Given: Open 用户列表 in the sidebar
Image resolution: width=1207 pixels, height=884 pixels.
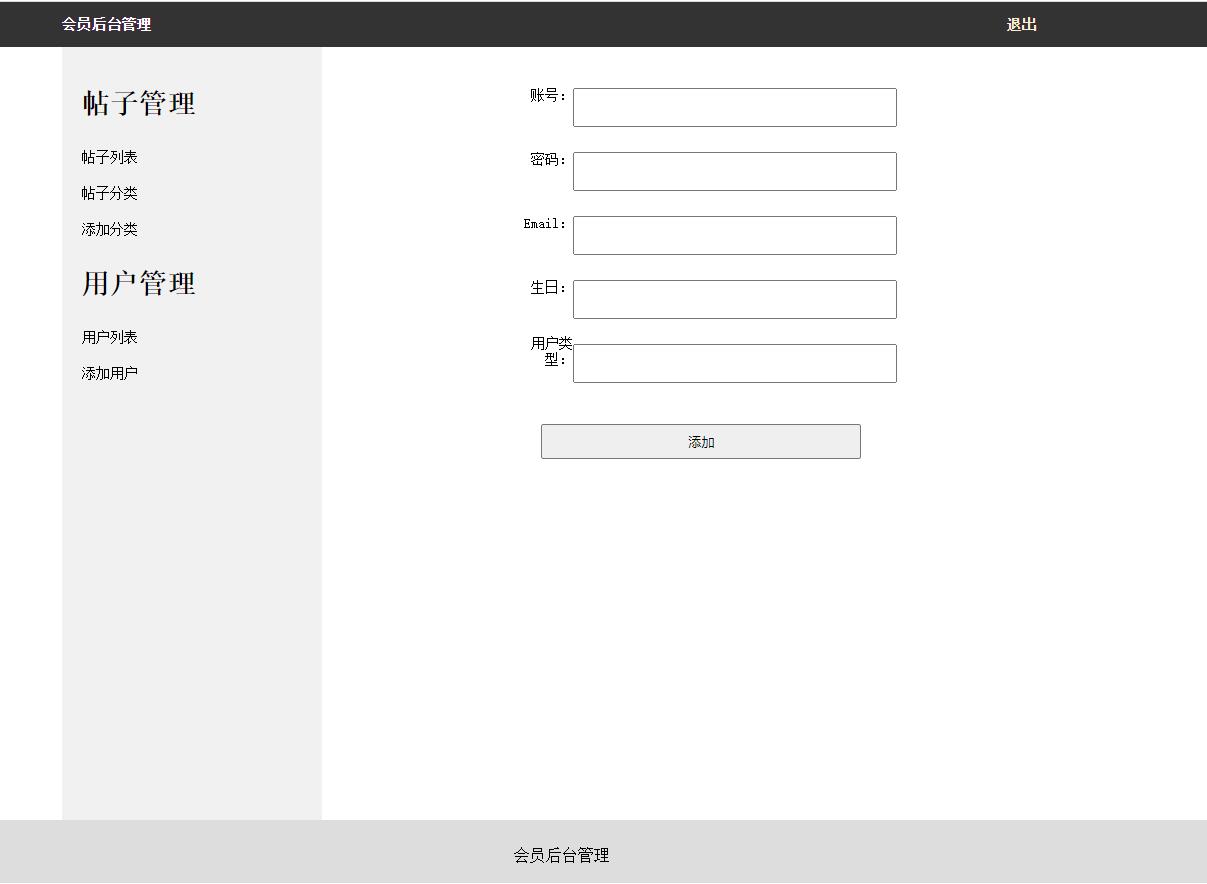Looking at the screenshot, I should coord(109,337).
